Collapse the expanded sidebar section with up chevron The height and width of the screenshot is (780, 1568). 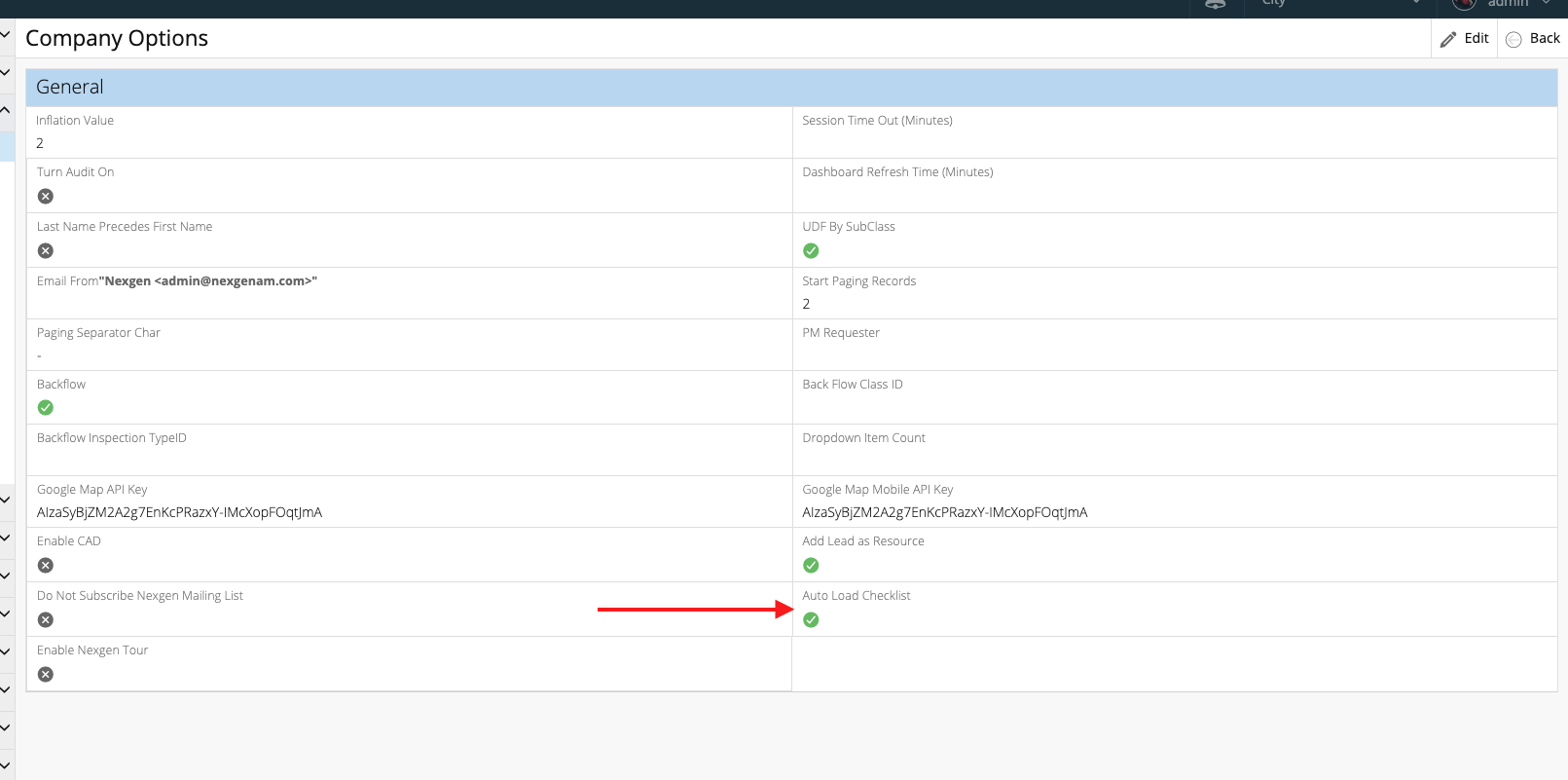(x=5, y=110)
